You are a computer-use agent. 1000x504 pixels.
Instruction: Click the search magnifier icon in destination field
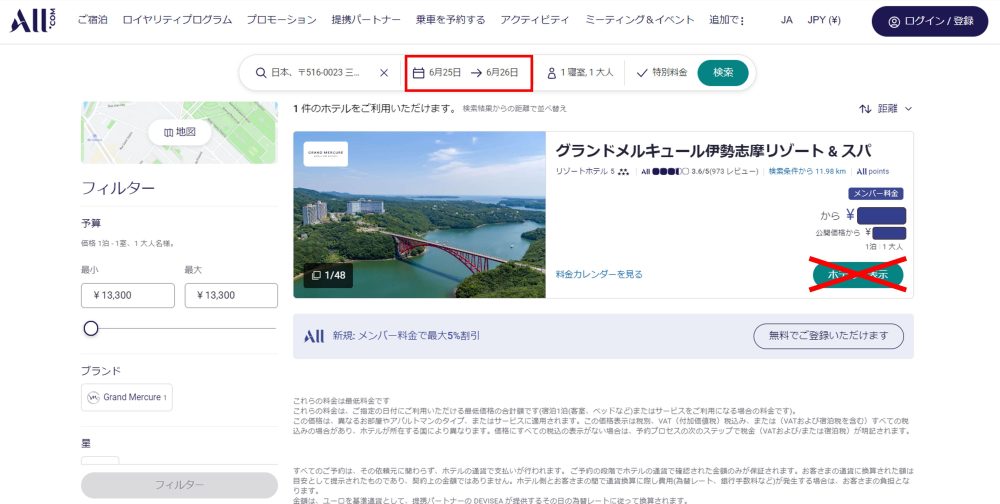261,73
